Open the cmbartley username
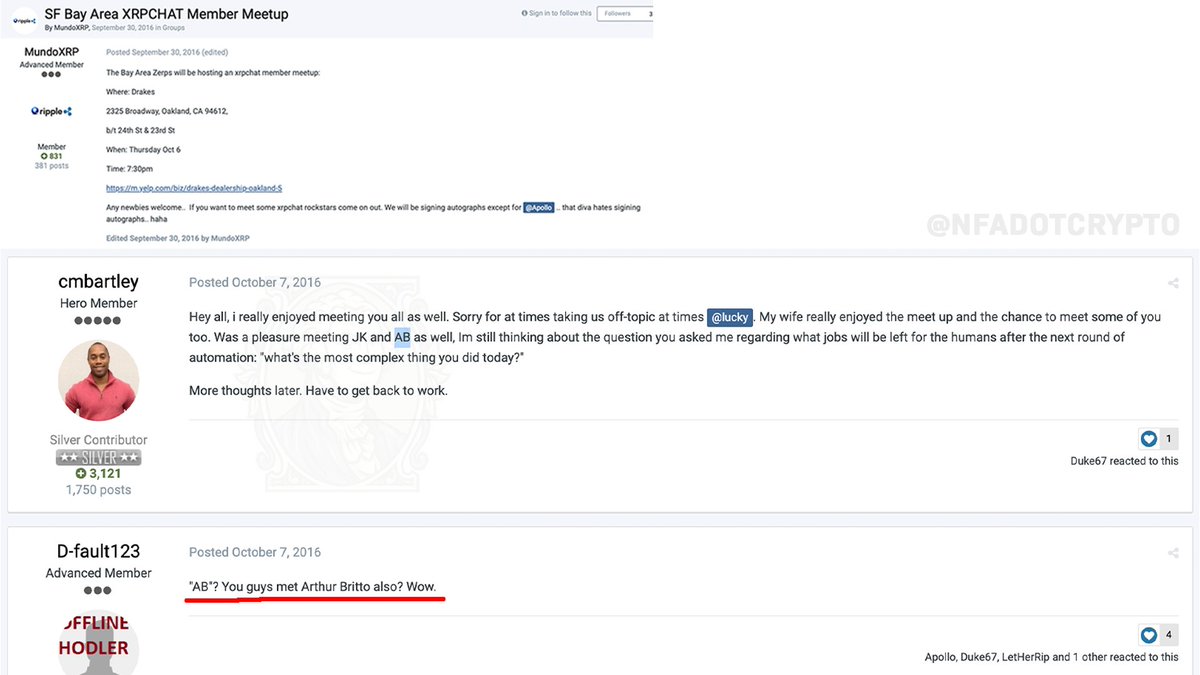The image size is (1200, 675). click(x=99, y=282)
